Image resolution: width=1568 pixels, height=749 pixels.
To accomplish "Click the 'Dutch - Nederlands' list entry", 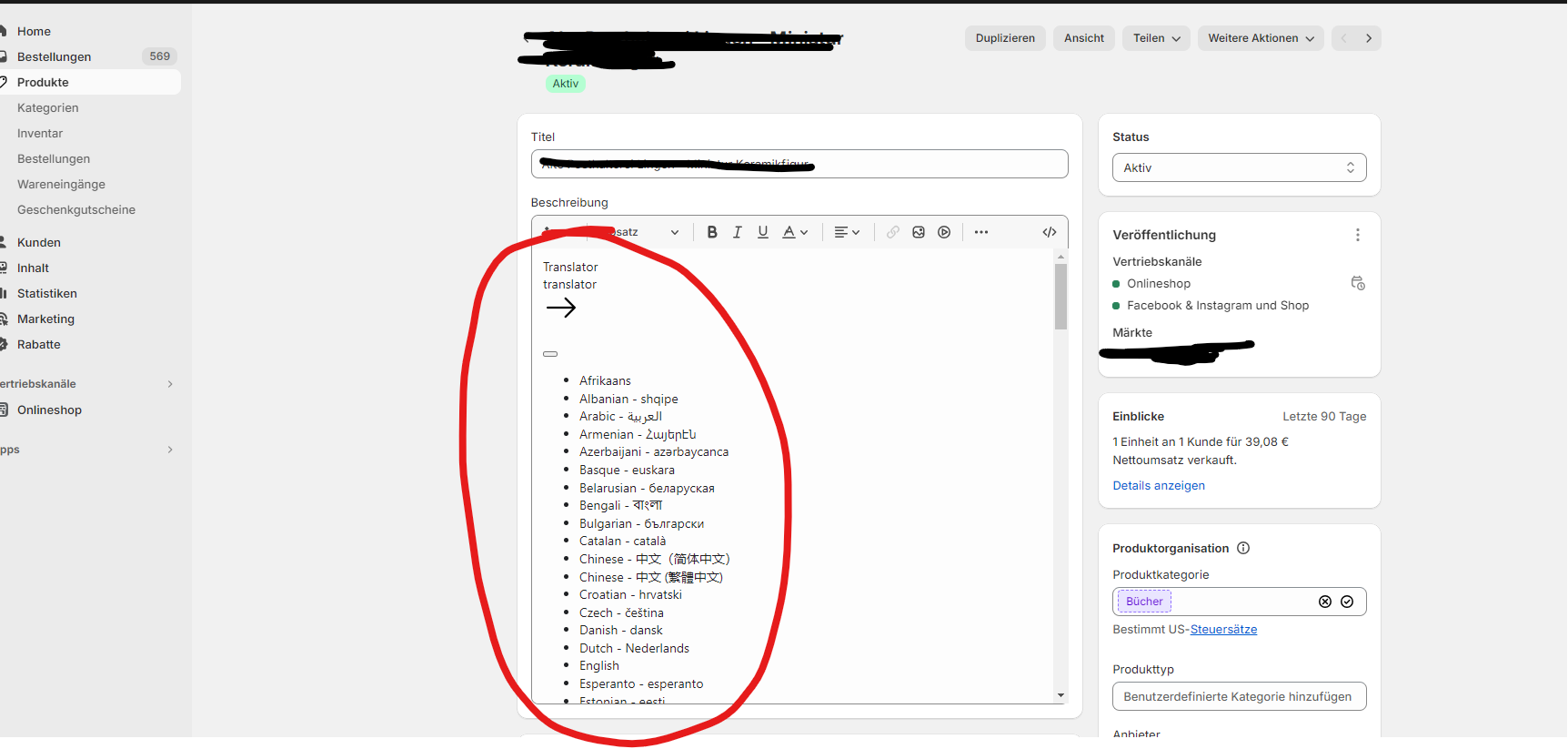I will (x=634, y=649).
